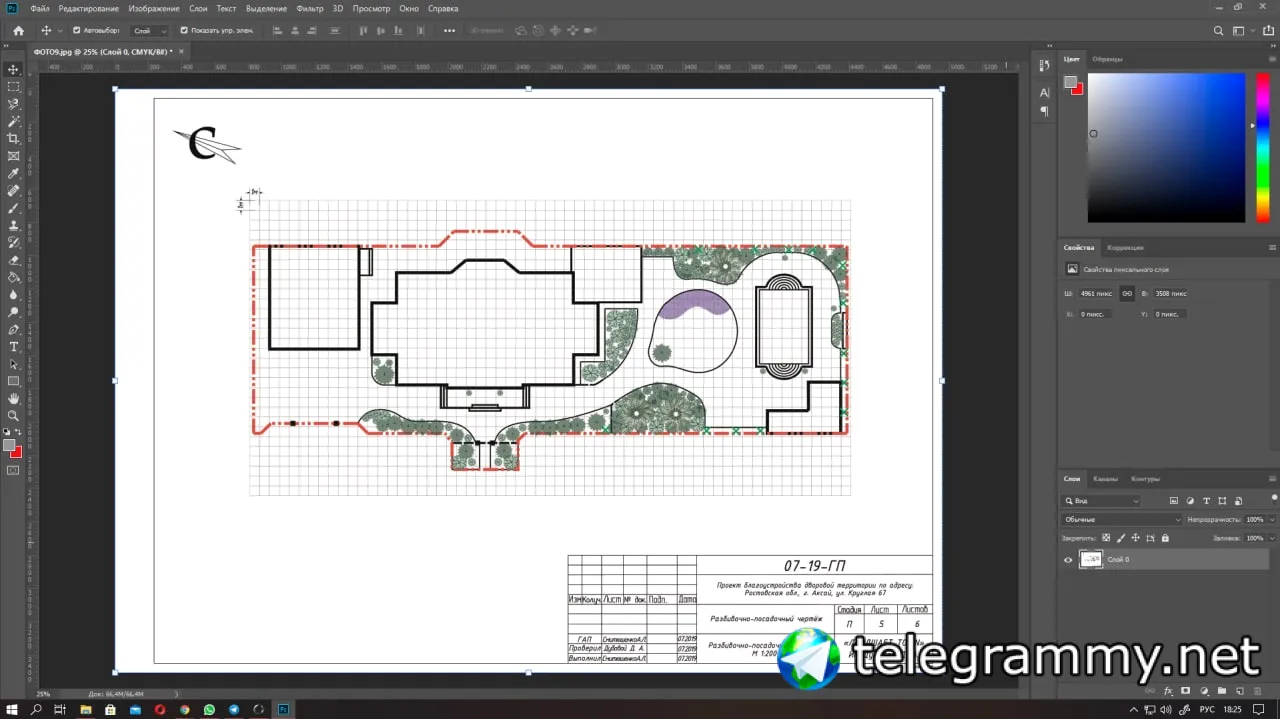The height and width of the screenshot is (719, 1280).
Task: Open the Редактирование menu
Action: coord(88,8)
